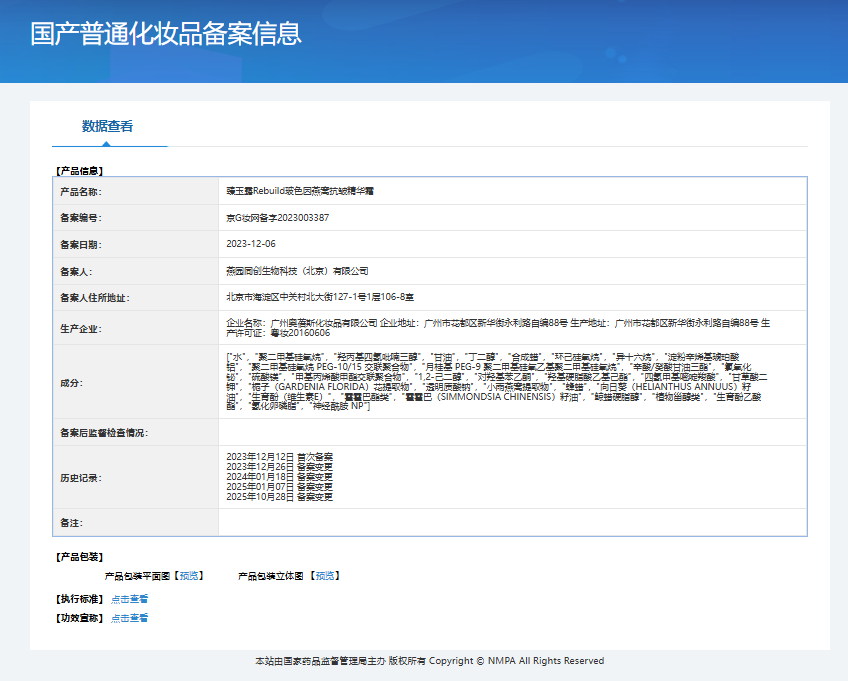Click the 生产企业 manufacturer details text
This screenshot has height=681, width=848.
tap(500, 328)
